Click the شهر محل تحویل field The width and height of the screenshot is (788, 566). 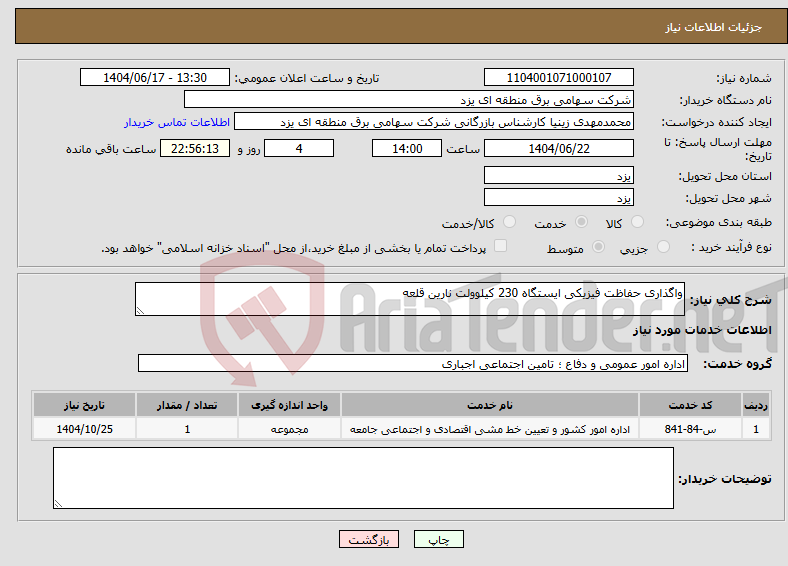558,198
